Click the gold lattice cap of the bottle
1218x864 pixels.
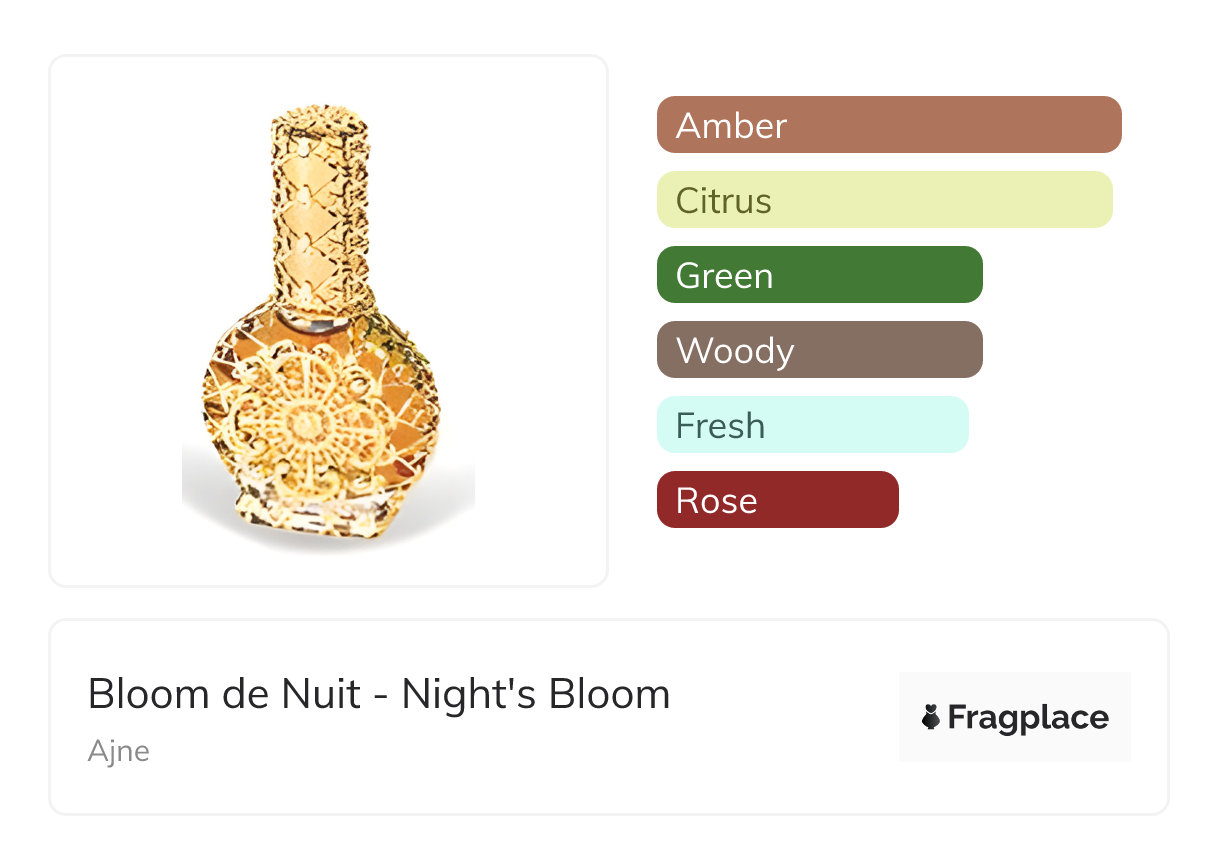pyautogui.click(x=320, y=200)
